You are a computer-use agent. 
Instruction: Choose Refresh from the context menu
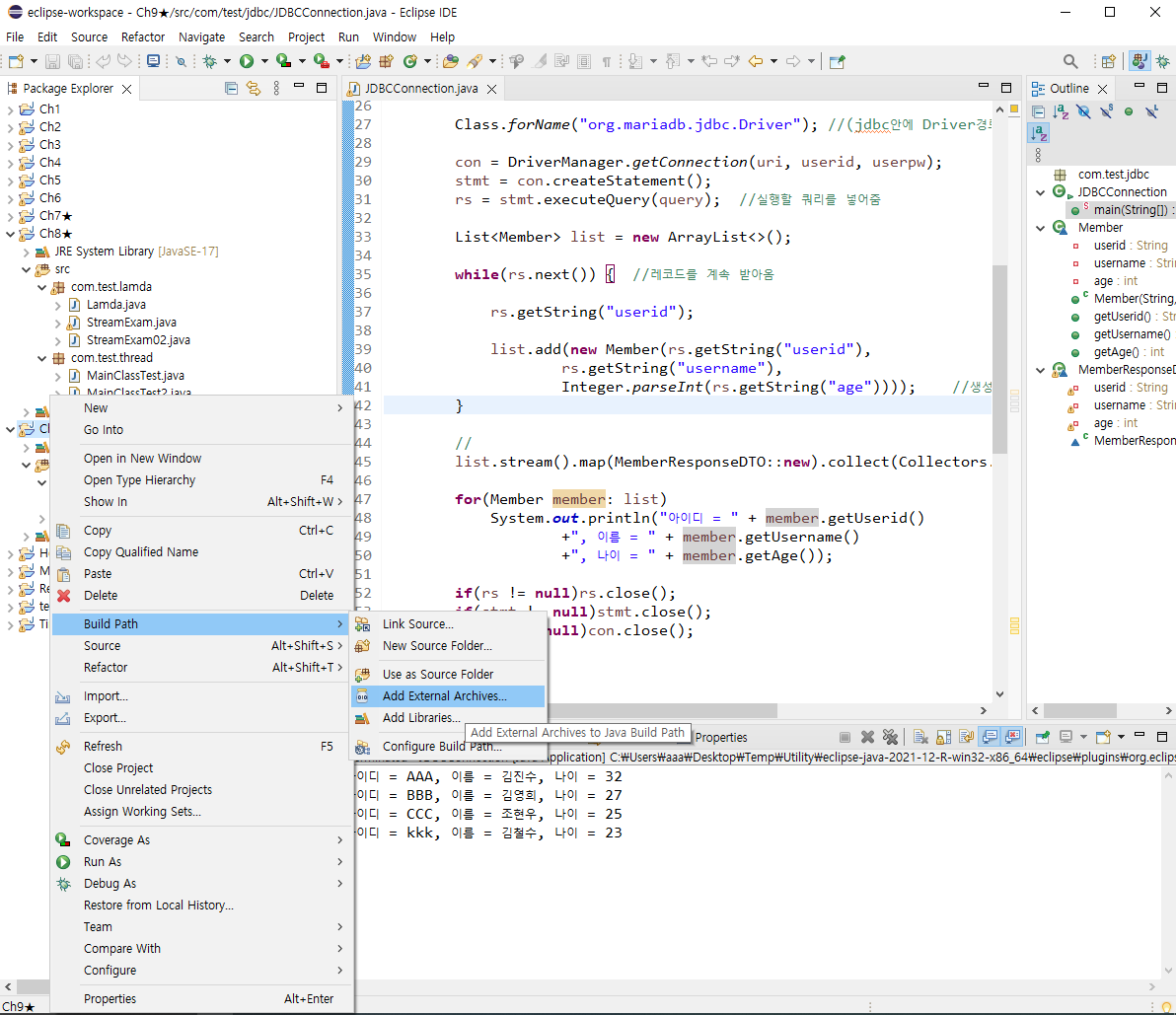coord(202,747)
